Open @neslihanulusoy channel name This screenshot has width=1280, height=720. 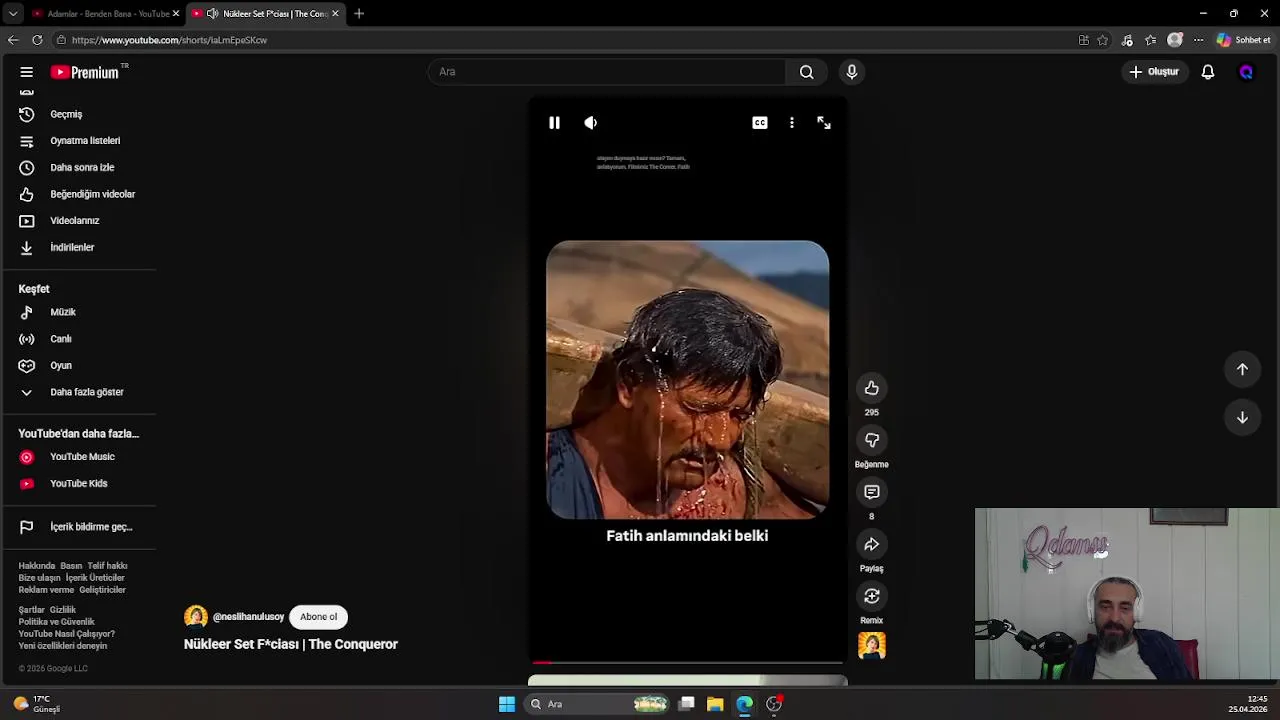pyautogui.click(x=248, y=617)
